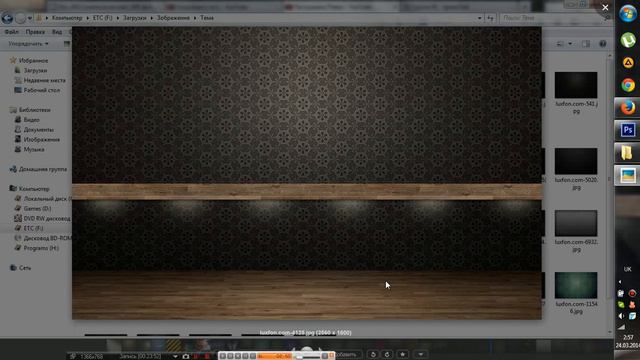Open uTorrent from the taskbar

point(628,40)
